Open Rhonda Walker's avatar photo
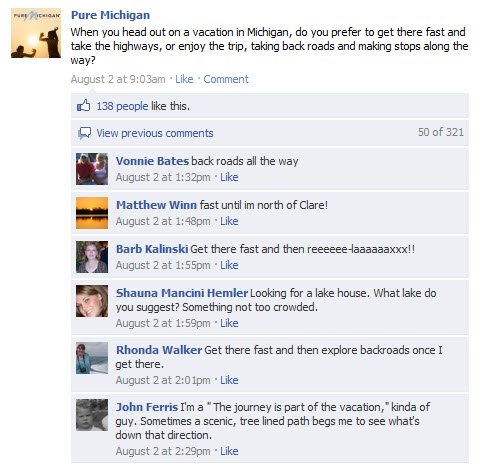 point(92,358)
